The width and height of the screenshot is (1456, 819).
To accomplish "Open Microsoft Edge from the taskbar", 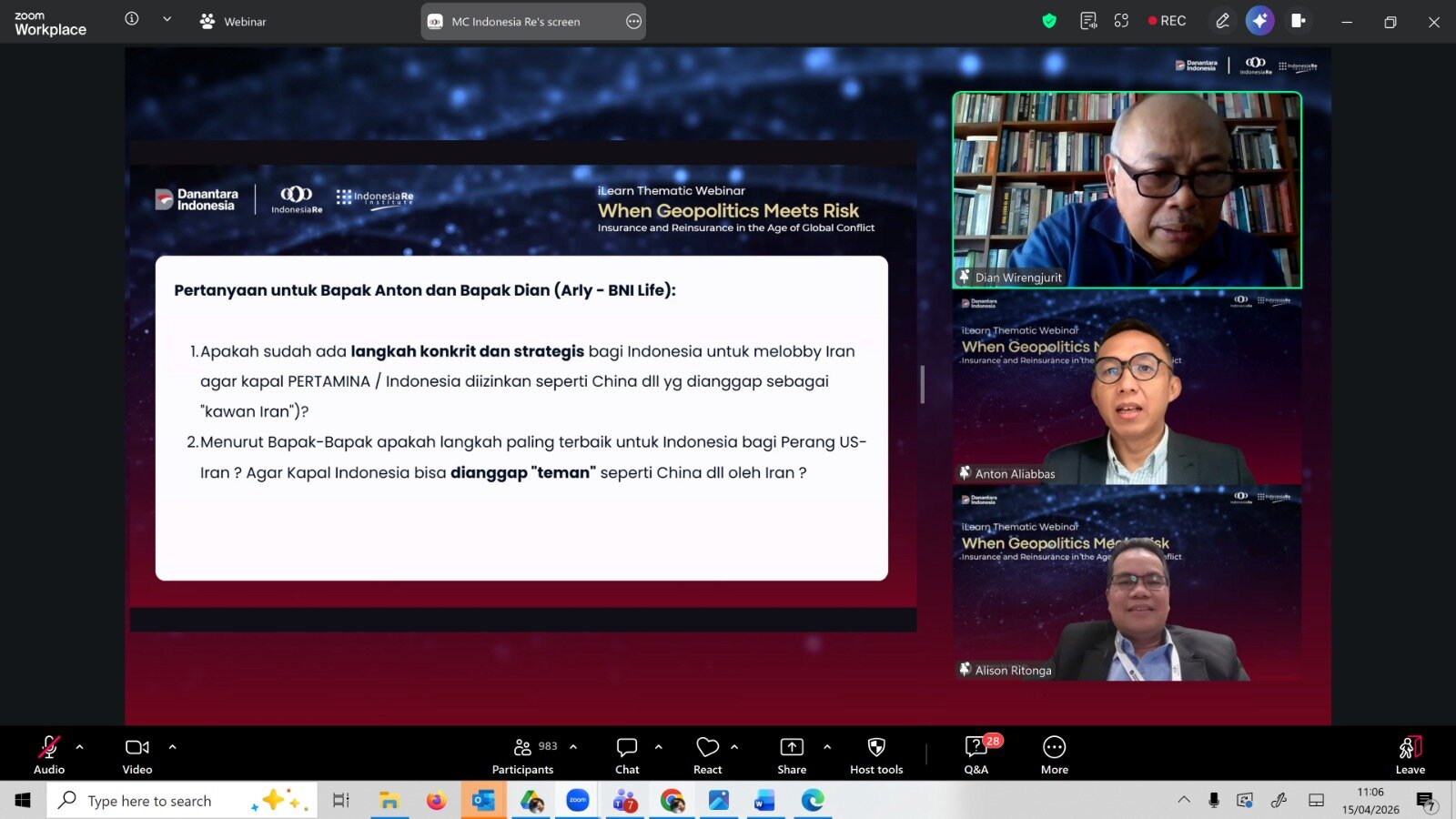I will click(x=813, y=800).
